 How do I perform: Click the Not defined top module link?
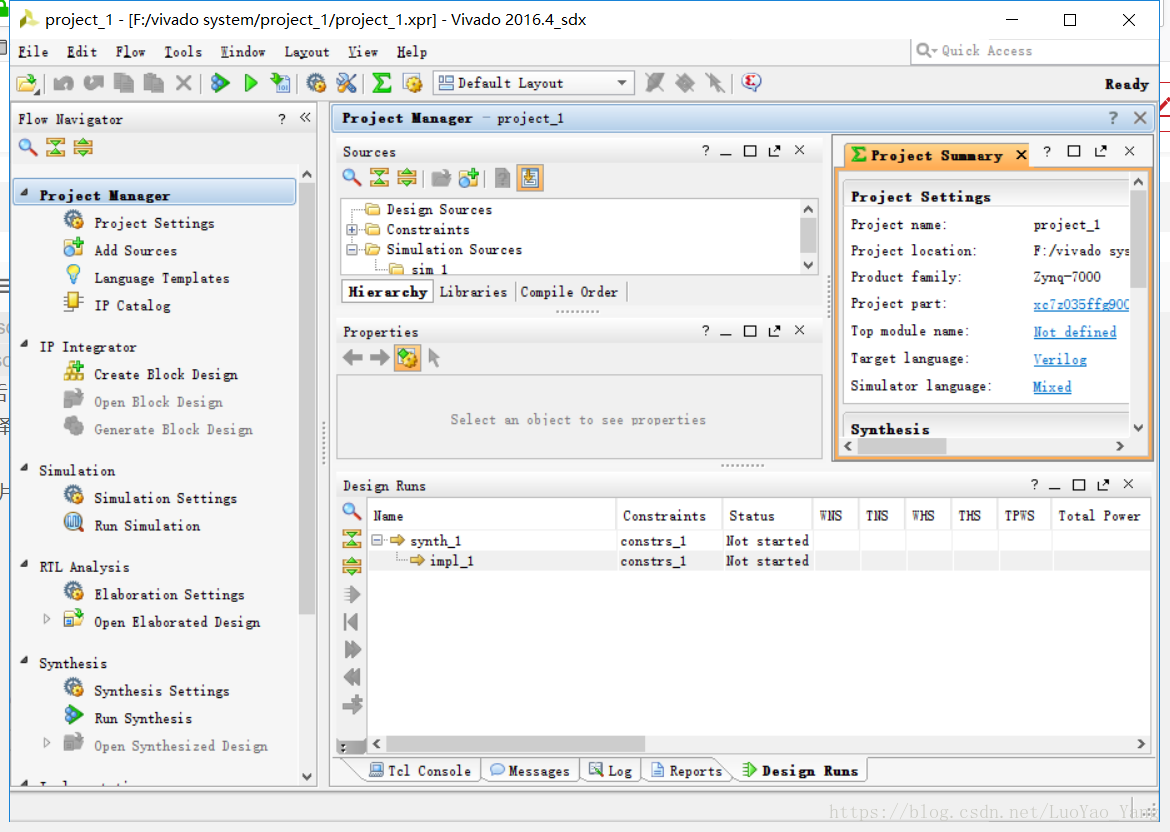(1074, 332)
